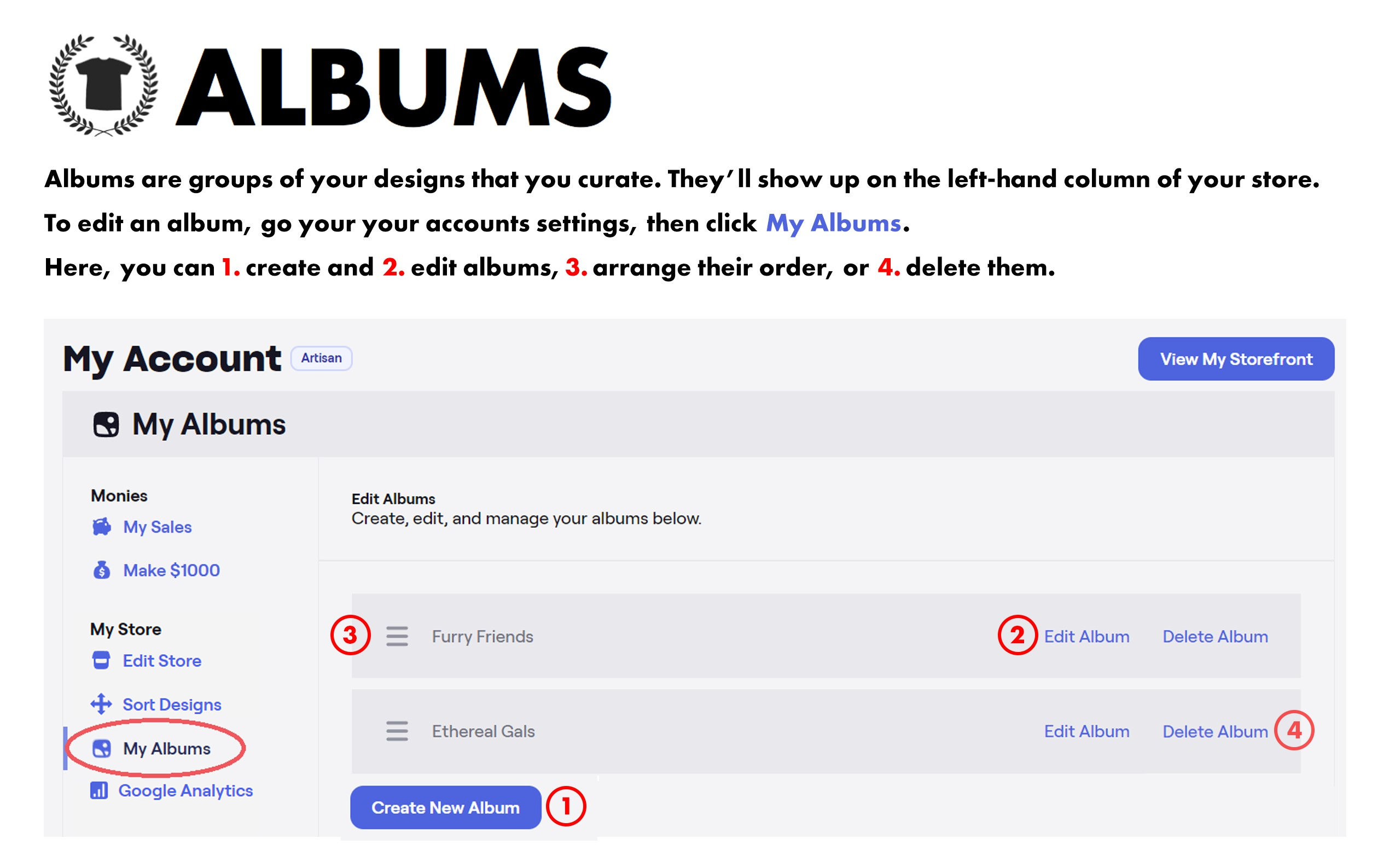
Task: Click the Furry Friends reorder handle icon
Action: (x=397, y=636)
